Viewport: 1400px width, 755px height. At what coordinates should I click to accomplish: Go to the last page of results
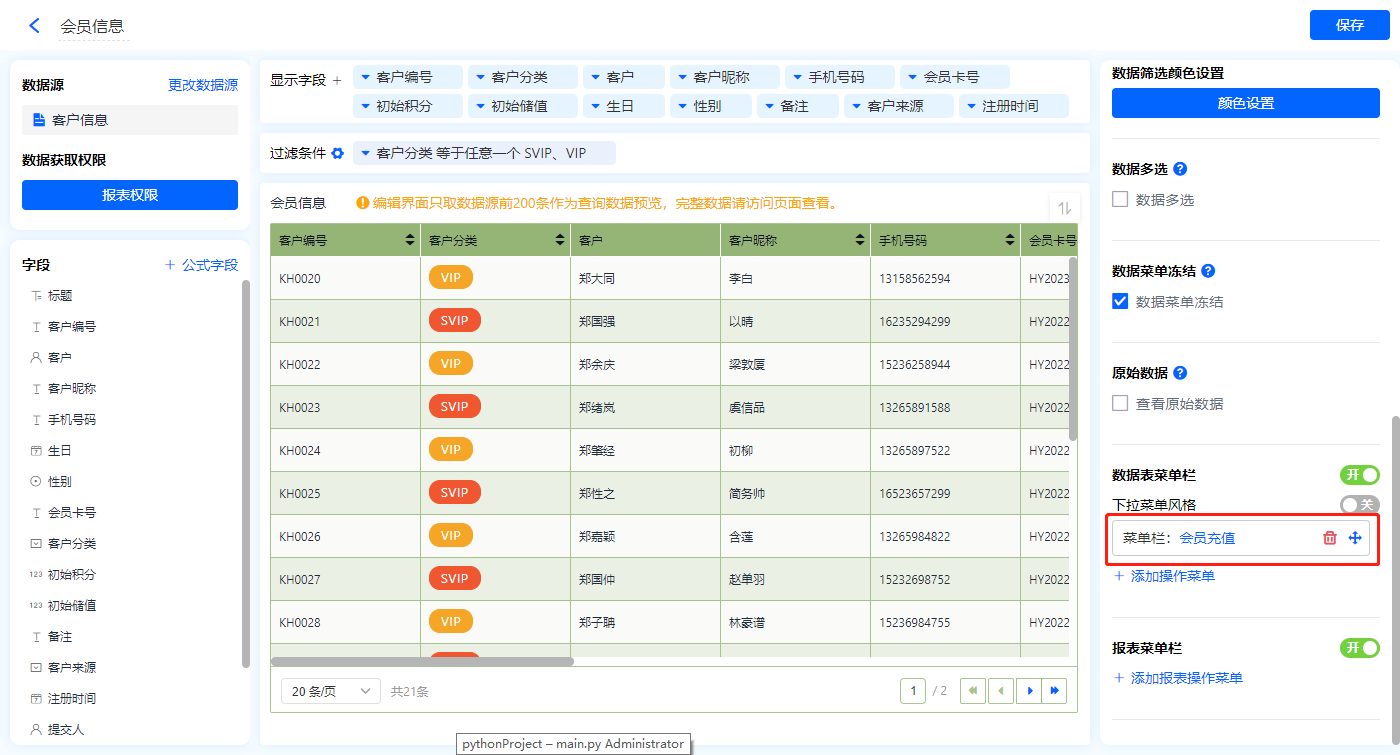(1054, 690)
